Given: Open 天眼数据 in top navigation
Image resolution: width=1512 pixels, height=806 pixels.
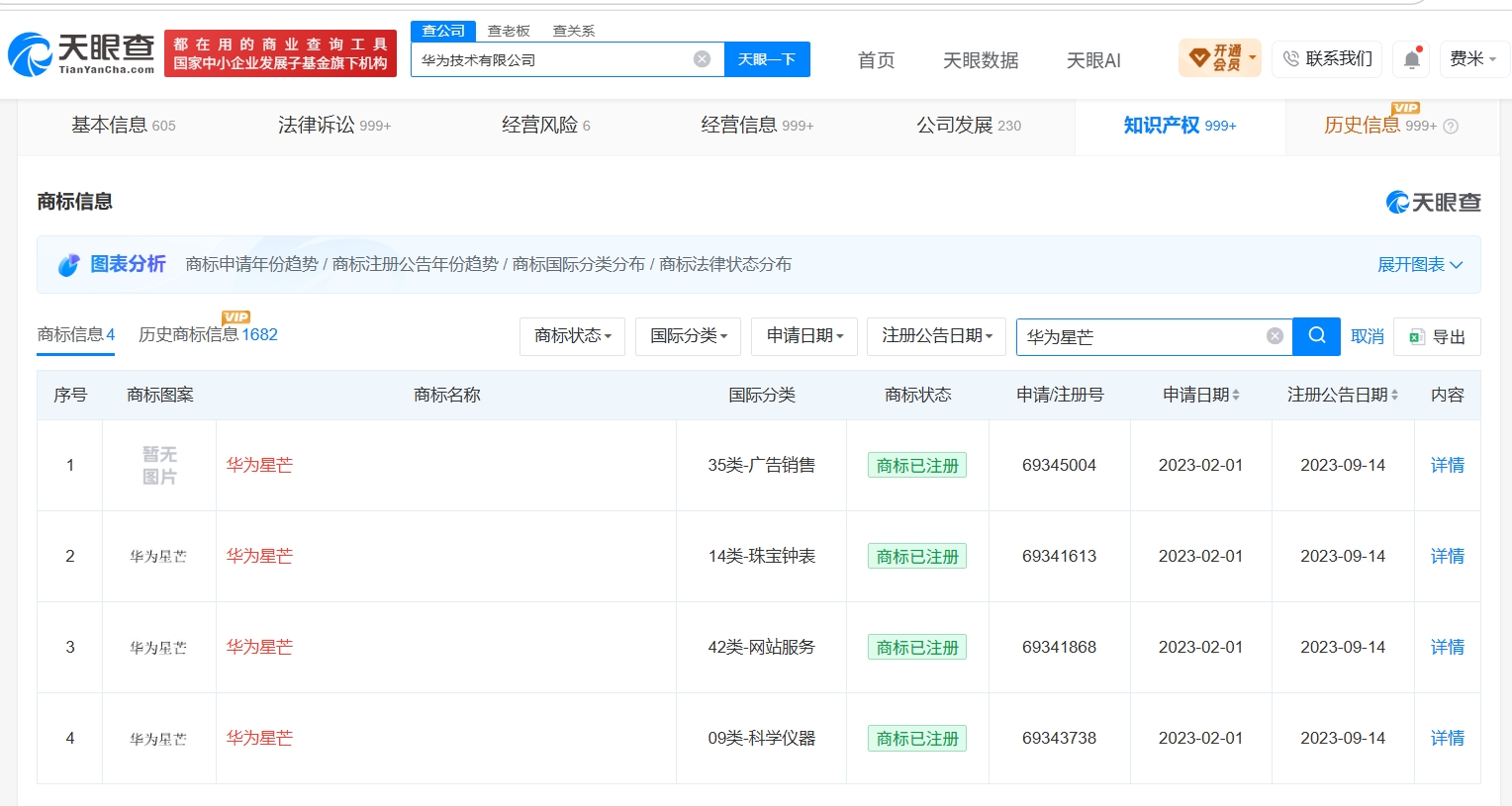Looking at the screenshot, I should pos(981,60).
